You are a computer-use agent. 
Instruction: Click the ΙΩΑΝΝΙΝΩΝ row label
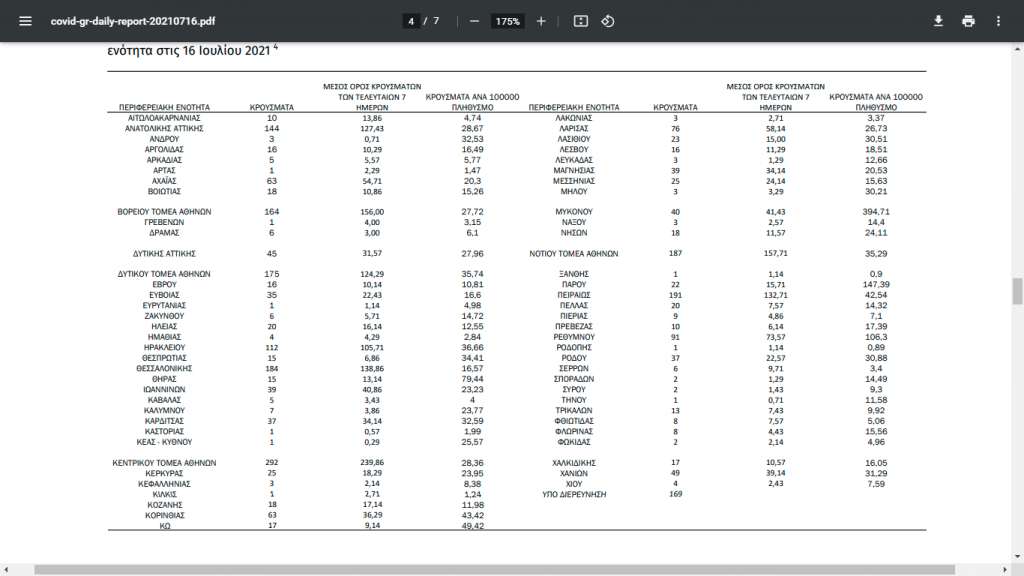click(x=164, y=389)
